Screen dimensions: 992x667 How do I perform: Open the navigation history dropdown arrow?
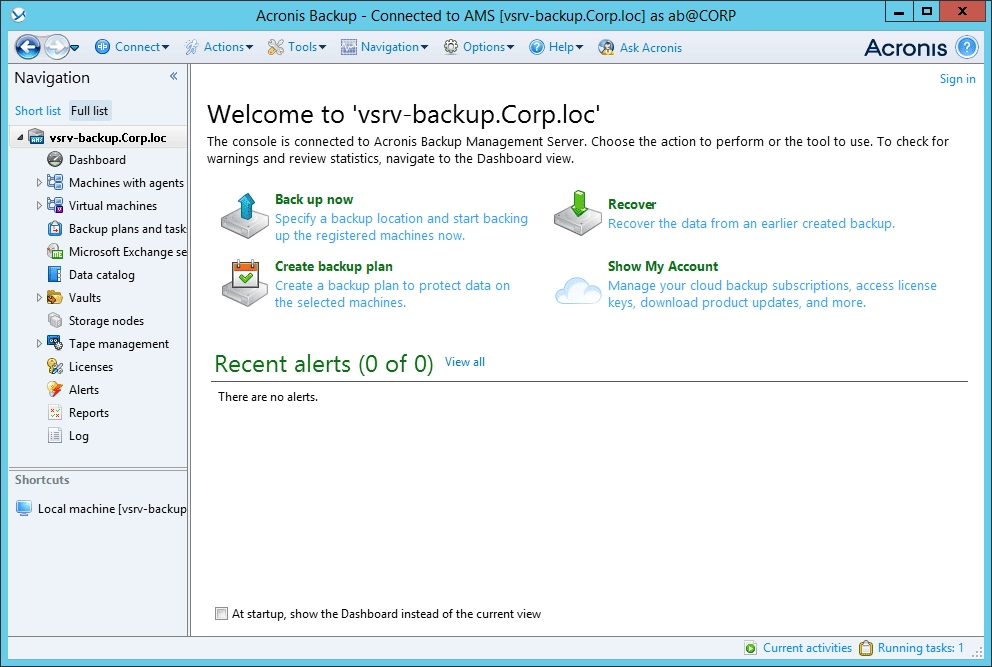tap(75, 47)
